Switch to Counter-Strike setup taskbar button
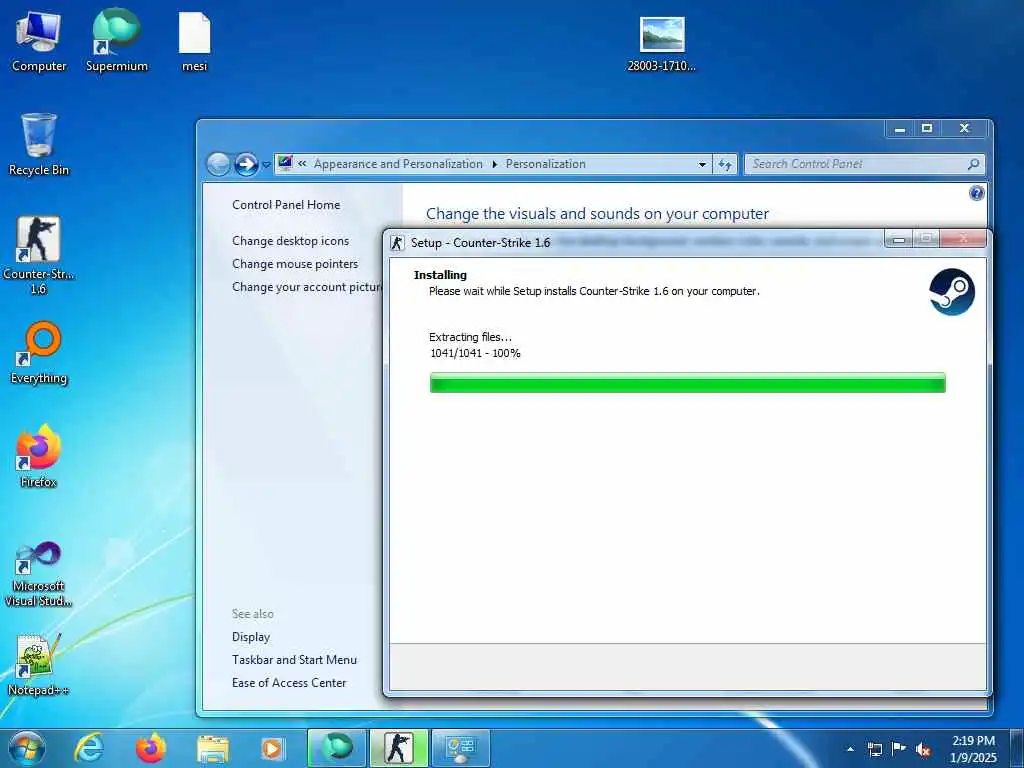Image resolution: width=1024 pixels, height=768 pixels. pyautogui.click(x=398, y=748)
